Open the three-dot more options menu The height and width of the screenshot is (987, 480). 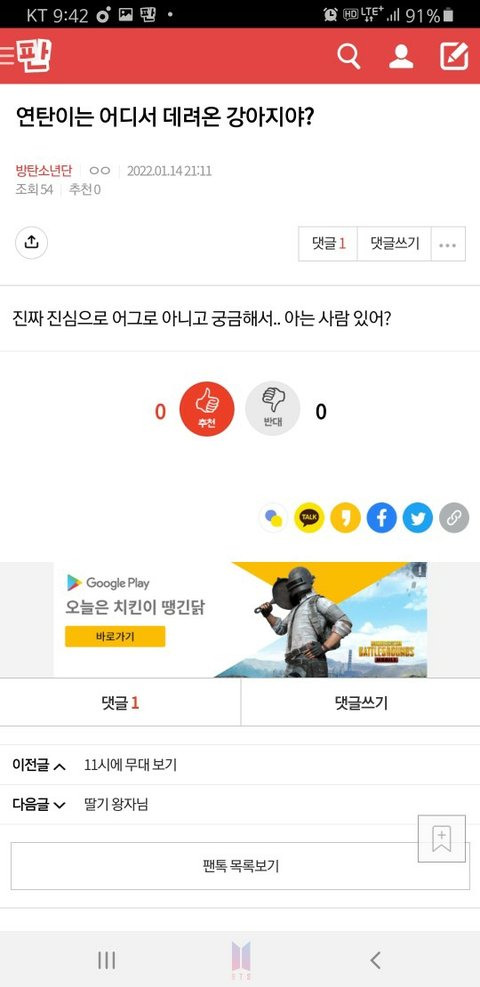(x=448, y=244)
